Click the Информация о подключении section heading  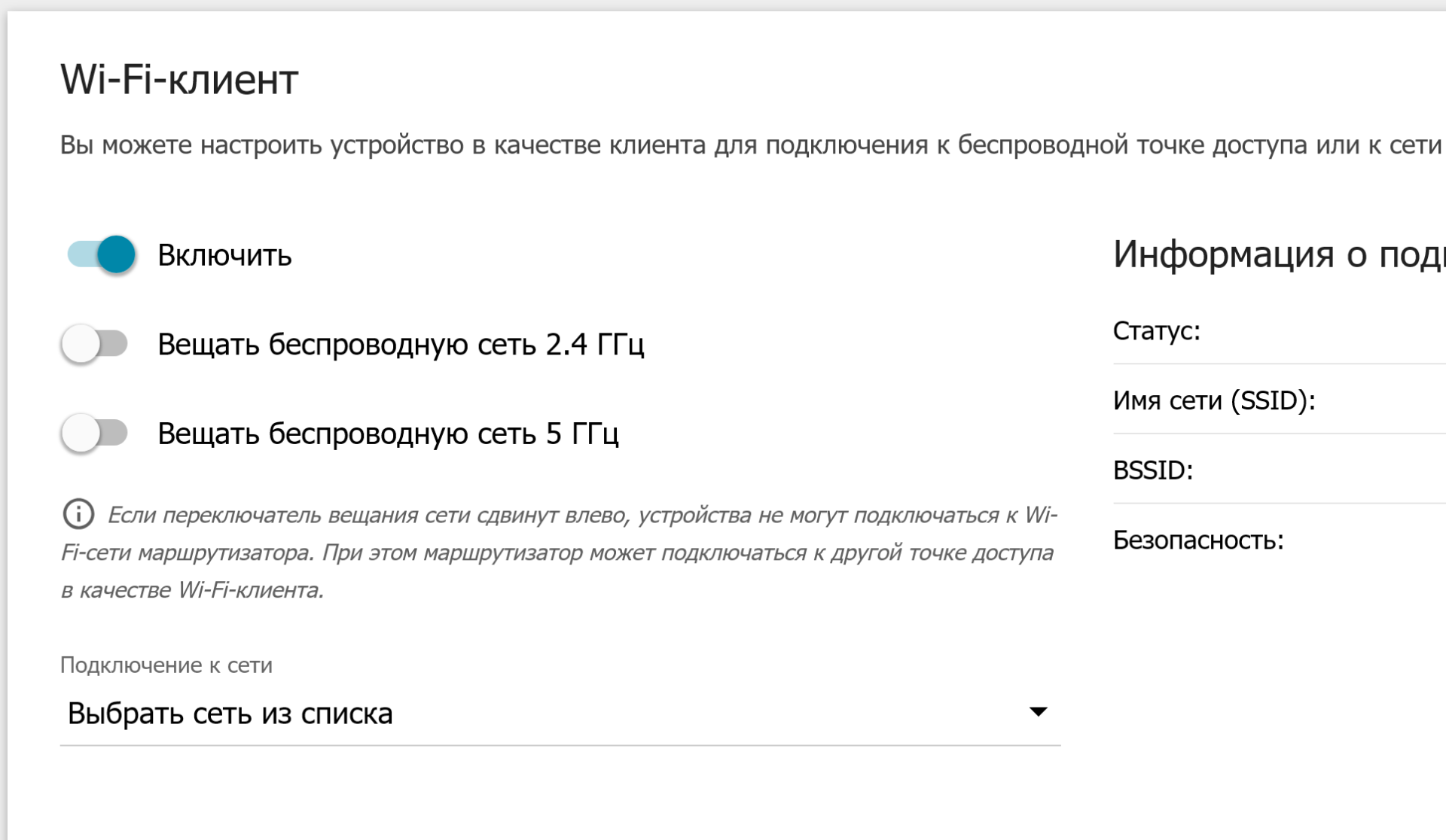click(x=1280, y=254)
